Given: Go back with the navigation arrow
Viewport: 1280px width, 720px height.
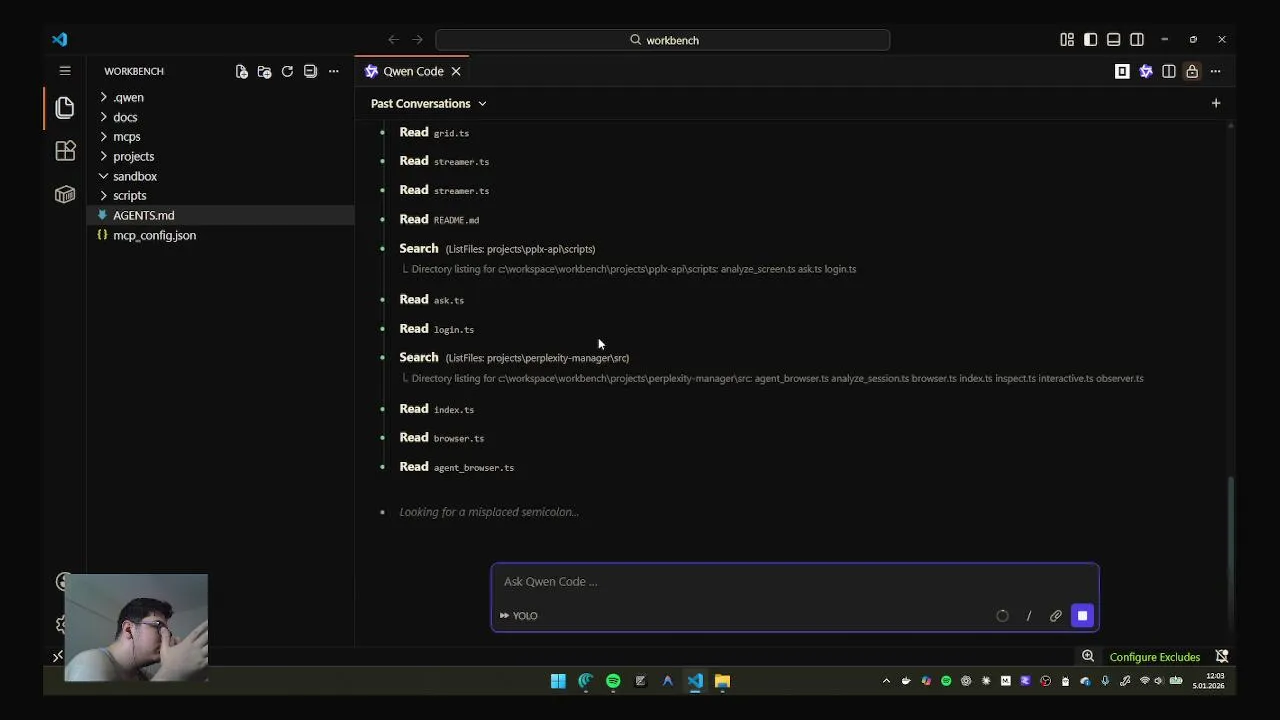Looking at the screenshot, I should (x=393, y=40).
